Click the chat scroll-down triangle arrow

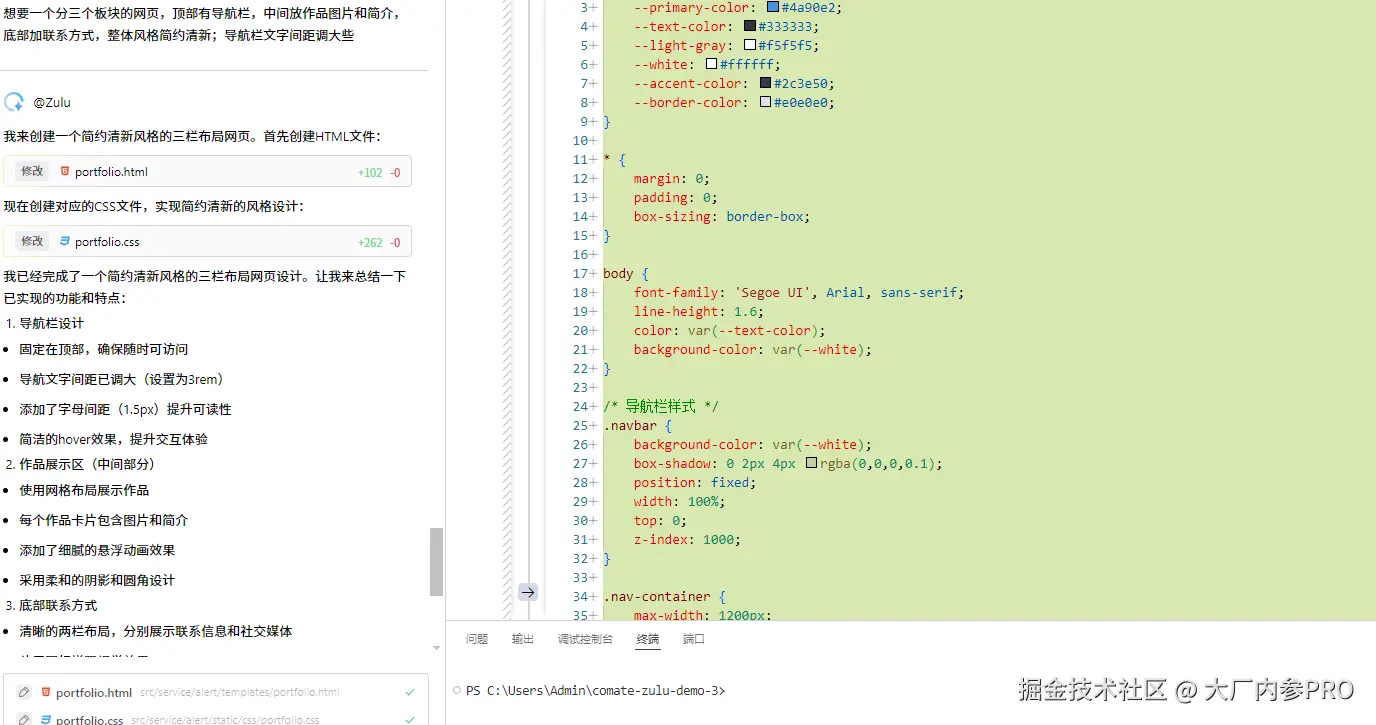[436, 648]
